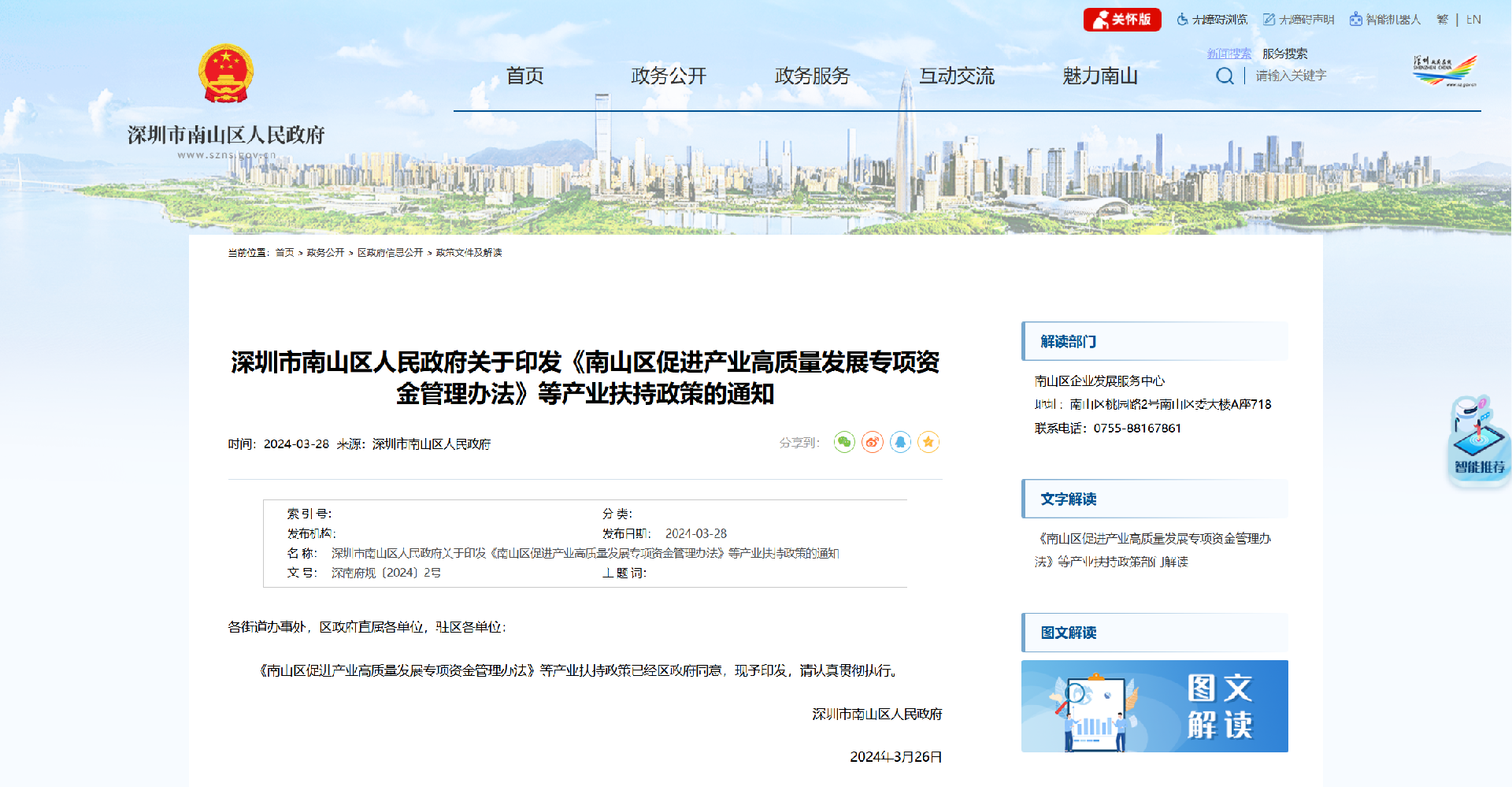
Task: Switch search mode to 新闻搜索
Action: coord(1229,54)
